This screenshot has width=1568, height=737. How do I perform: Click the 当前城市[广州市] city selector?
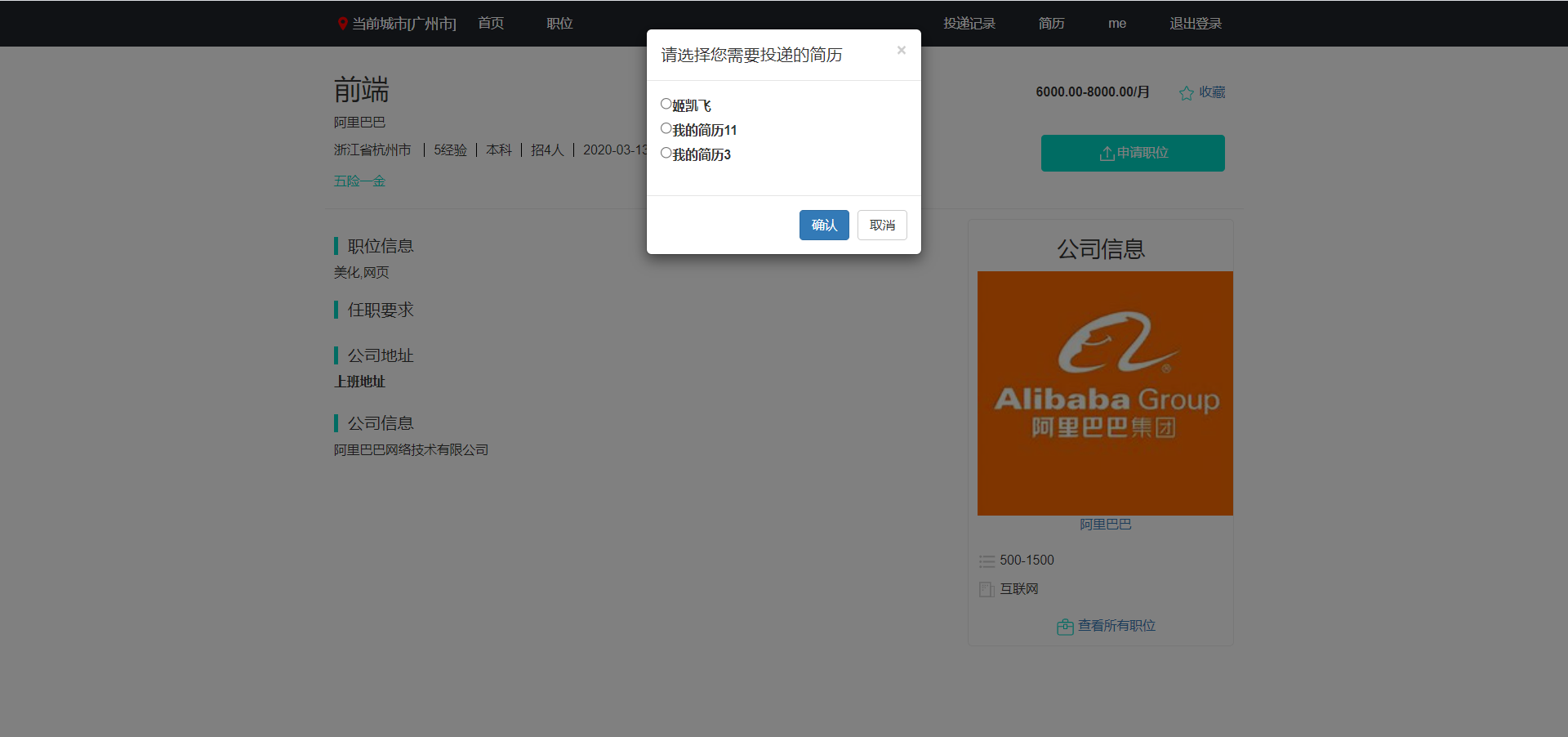click(403, 24)
